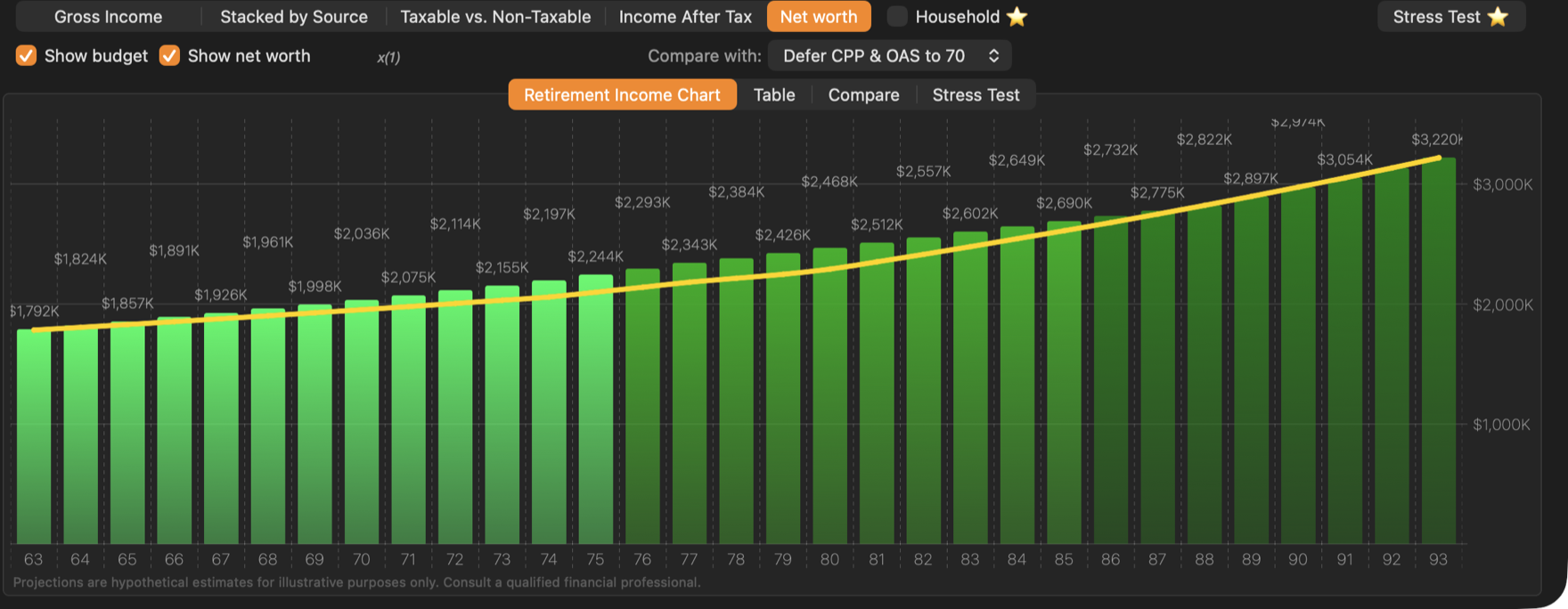Click the projections disclaimer text
Image resolution: width=1568 pixels, height=609 pixels.
point(356,583)
